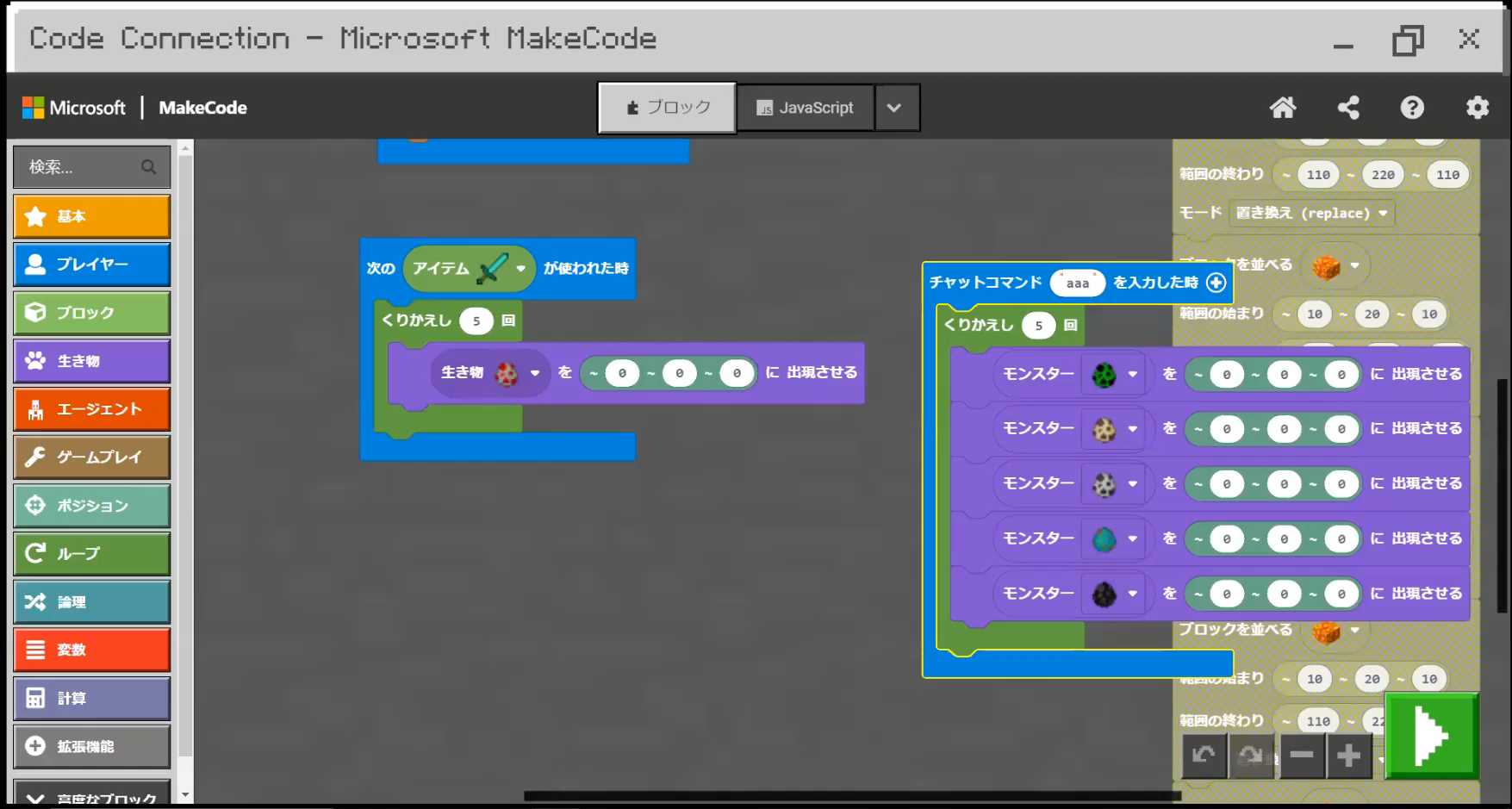Edit repeat count 5 in sword block
Image resolution: width=1512 pixels, height=809 pixels.
click(x=476, y=320)
